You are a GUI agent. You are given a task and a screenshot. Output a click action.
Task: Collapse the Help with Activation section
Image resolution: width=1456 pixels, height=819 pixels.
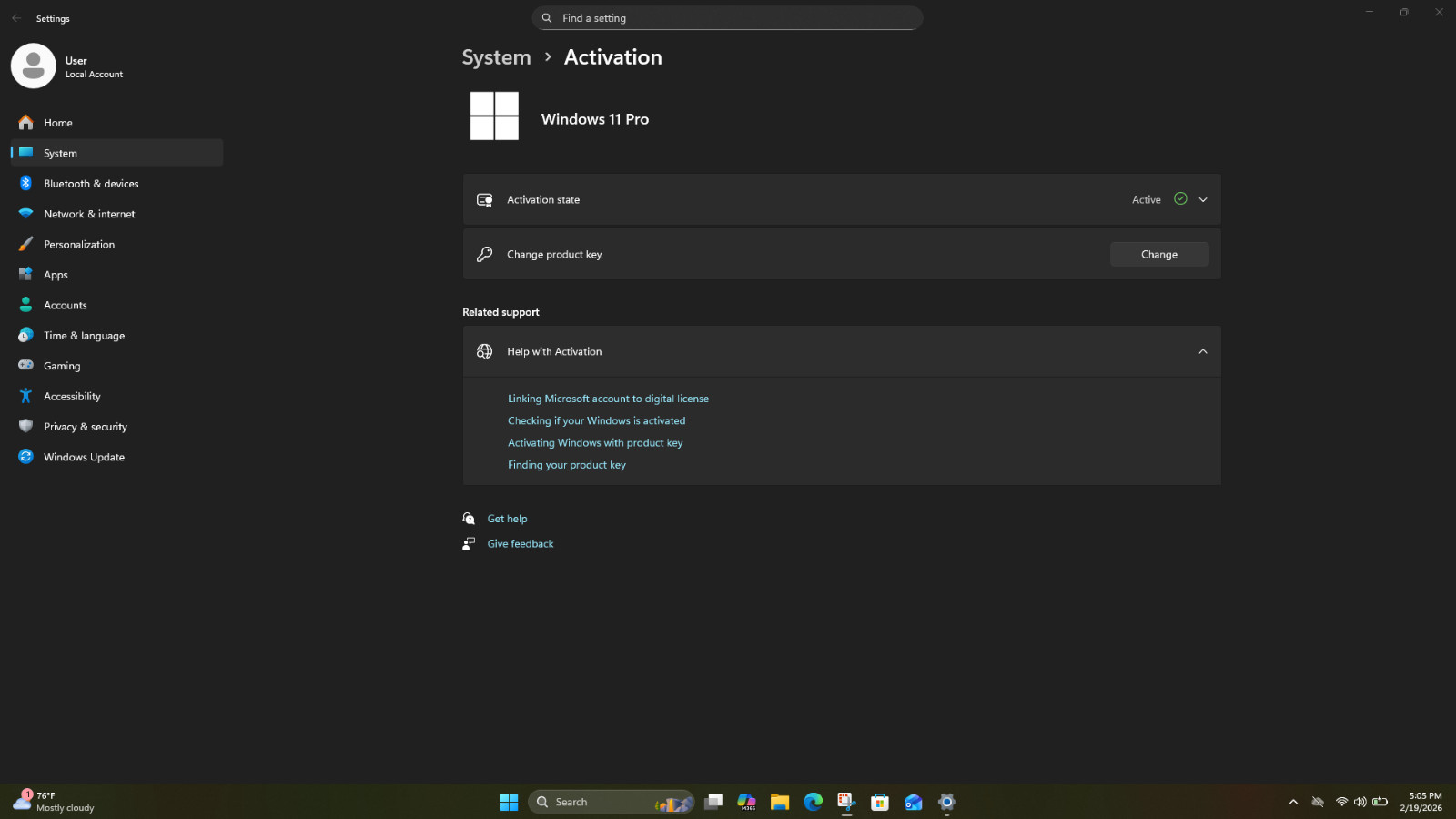click(x=1203, y=351)
